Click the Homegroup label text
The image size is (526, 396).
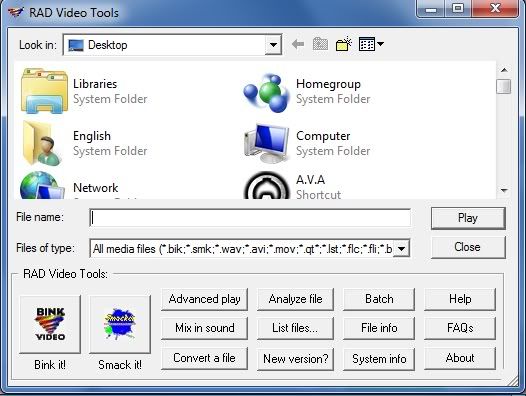[328, 84]
